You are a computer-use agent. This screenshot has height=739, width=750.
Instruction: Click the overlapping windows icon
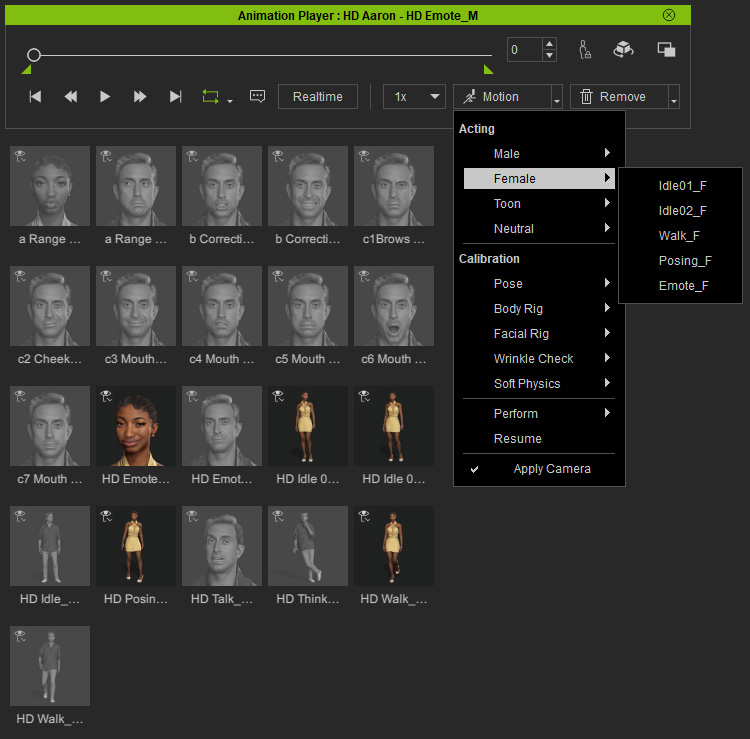[x=666, y=49]
